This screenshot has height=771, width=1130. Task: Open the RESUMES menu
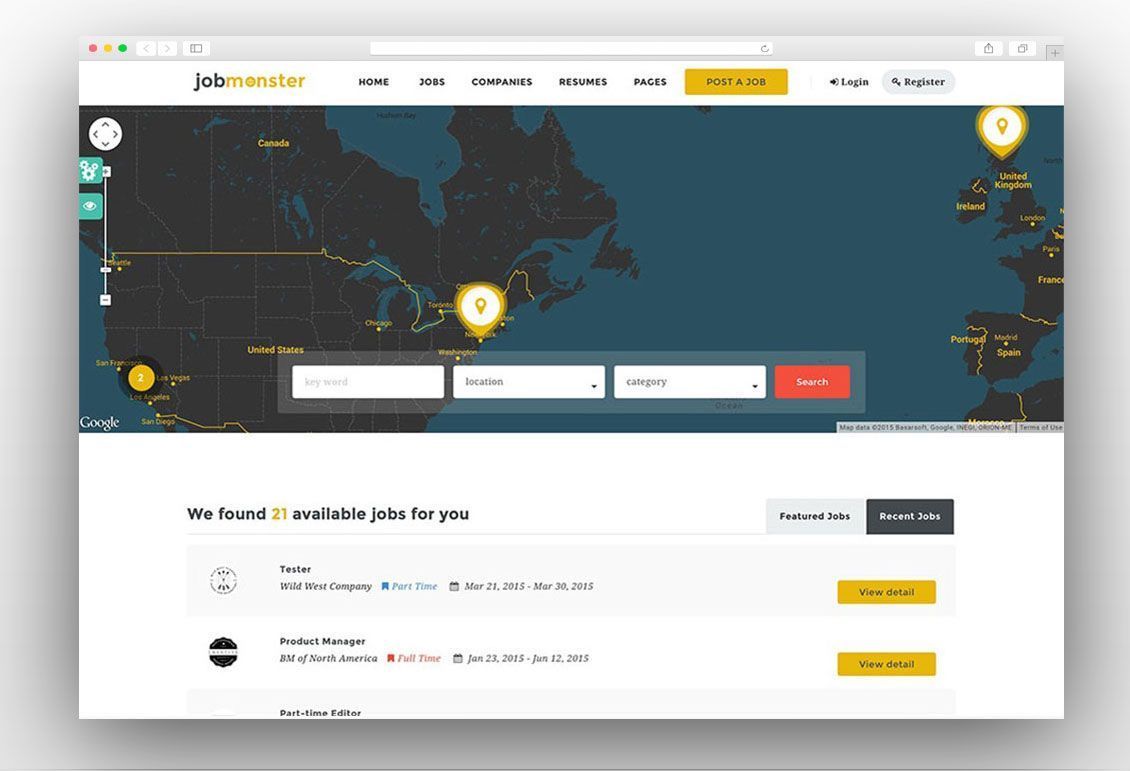pos(583,82)
